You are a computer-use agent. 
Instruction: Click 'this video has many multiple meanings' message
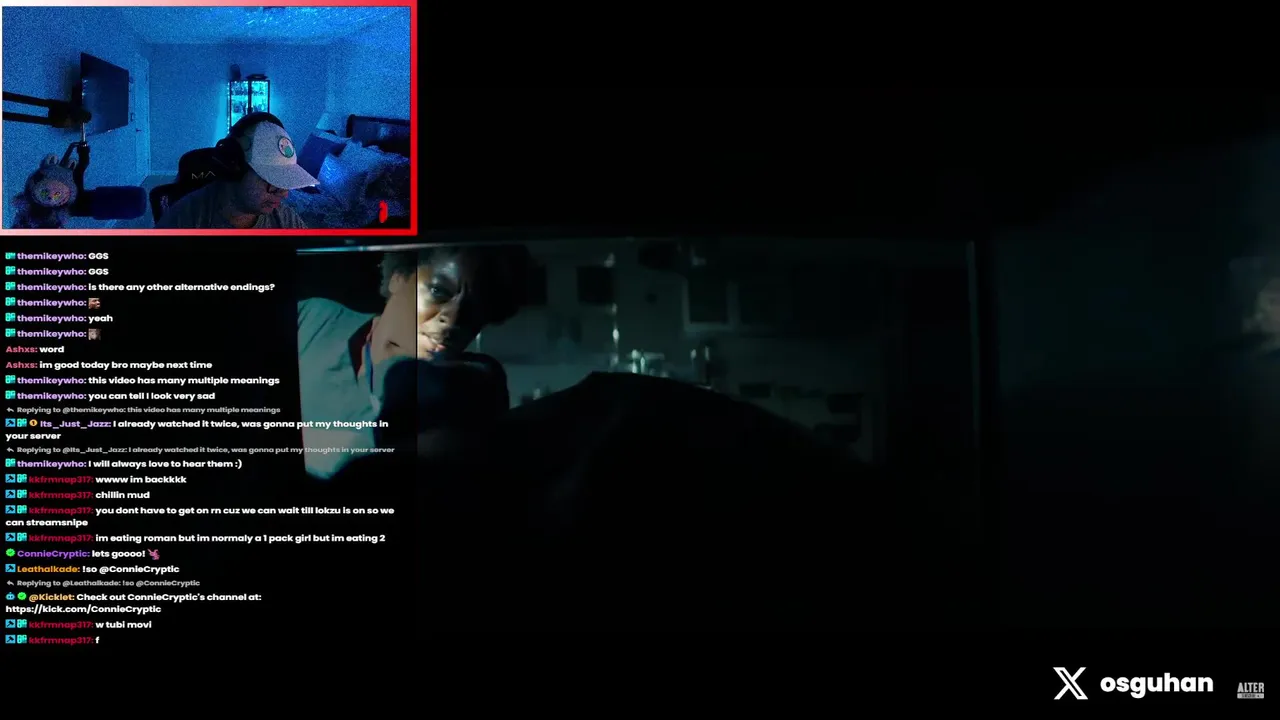[184, 380]
